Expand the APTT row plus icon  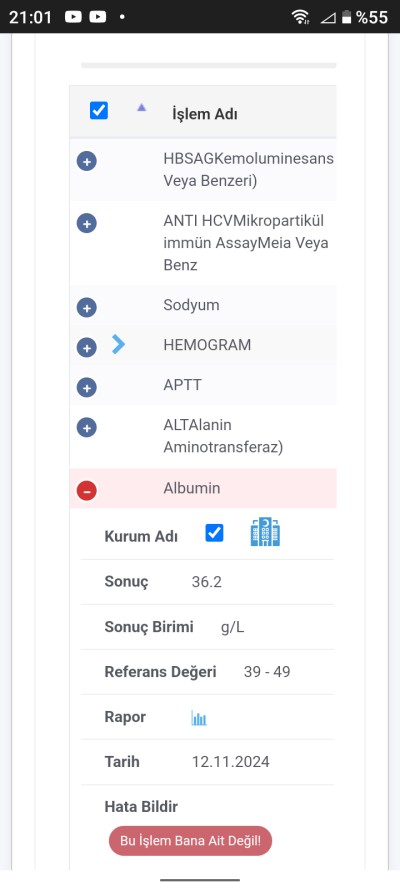(87, 388)
